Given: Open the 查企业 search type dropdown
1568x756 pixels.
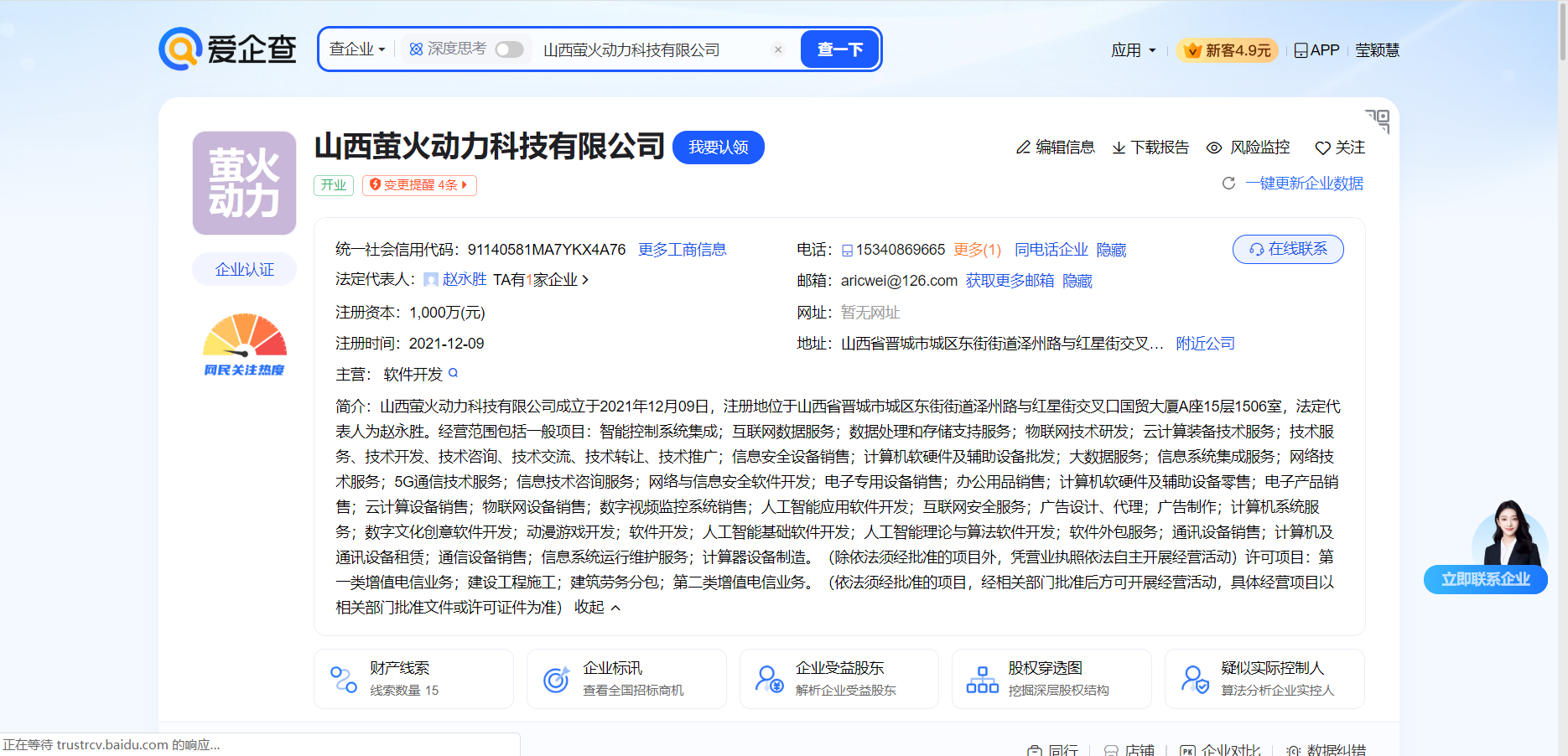Looking at the screenshot, I should (x=357, y=49).
